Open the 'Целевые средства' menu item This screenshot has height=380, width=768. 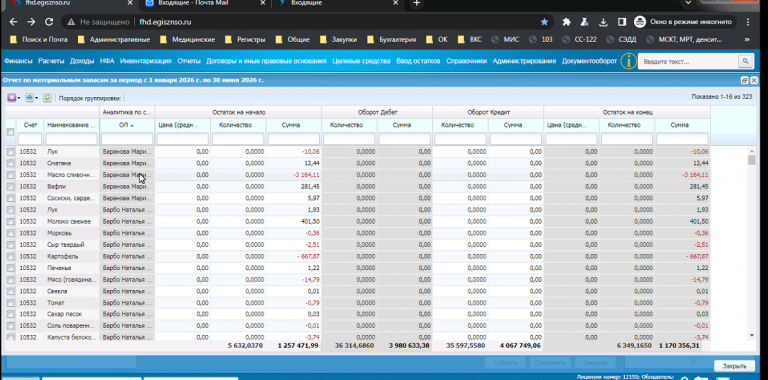(361, 61)
